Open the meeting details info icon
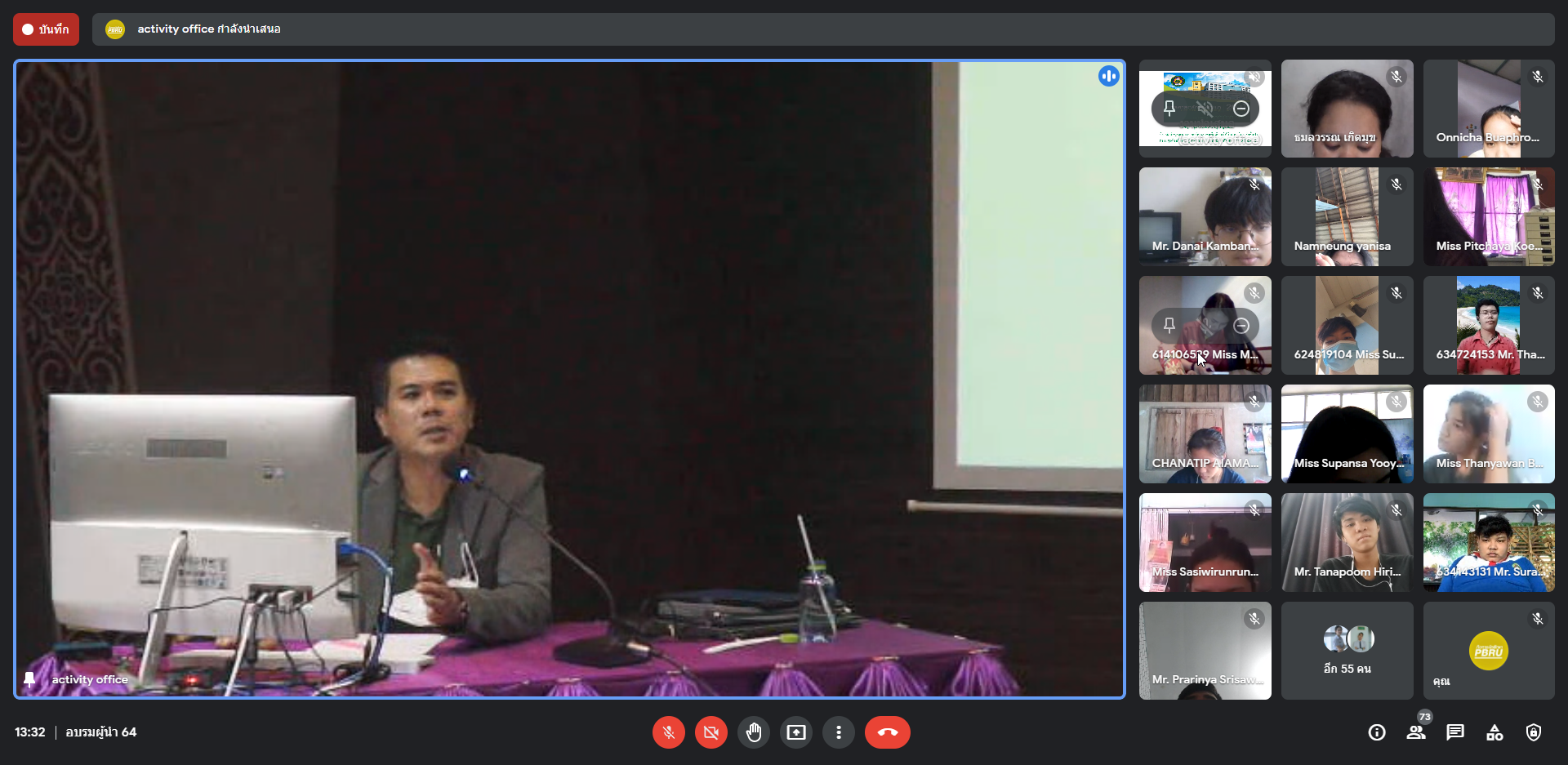This screenshot has height=765, width=1568. click(1377, 732)
